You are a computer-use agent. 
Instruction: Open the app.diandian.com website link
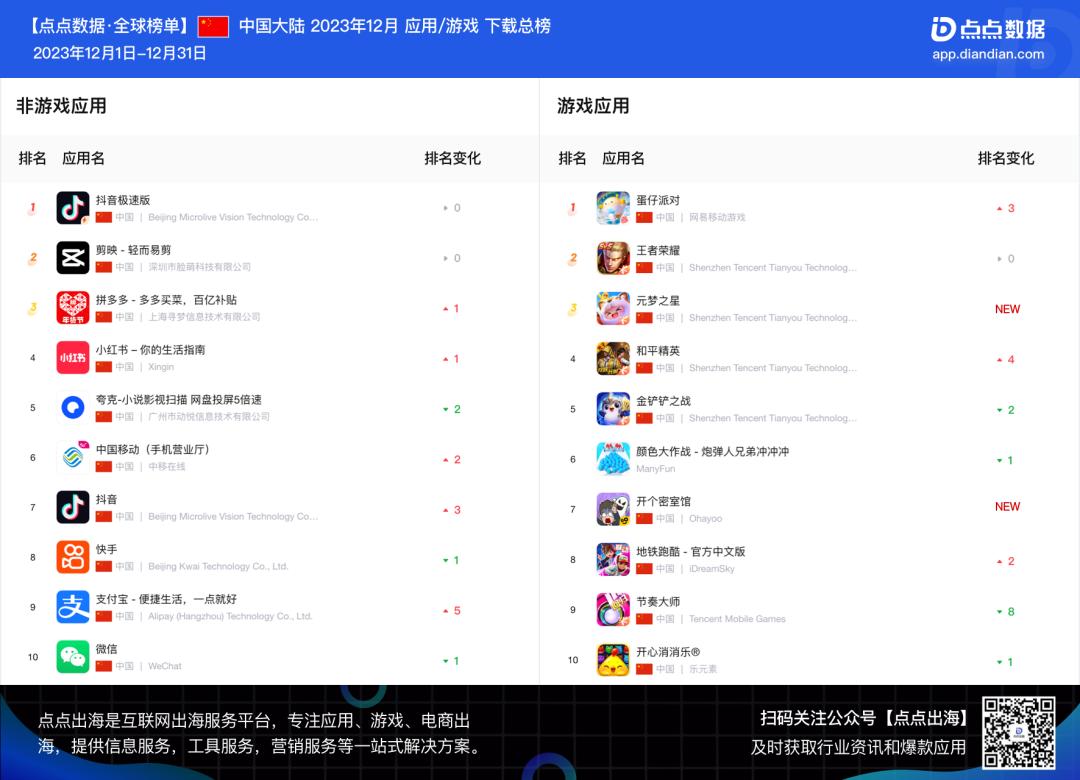986,56
